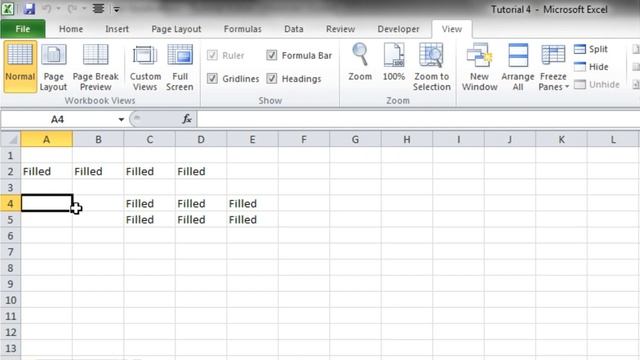Select cell C4 containing Filled

tap(149, 203)
